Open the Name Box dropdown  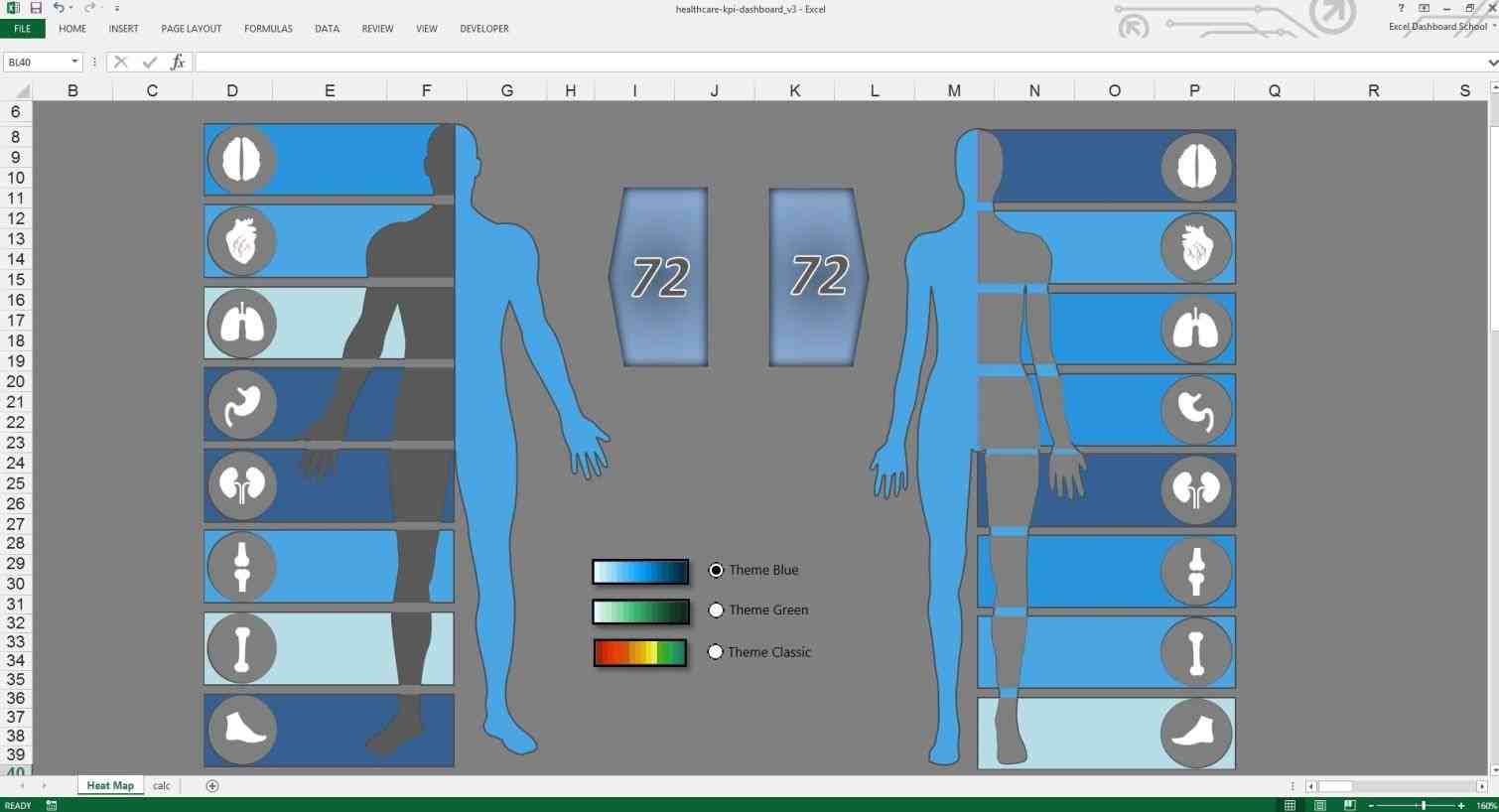(x=75, y=62)
